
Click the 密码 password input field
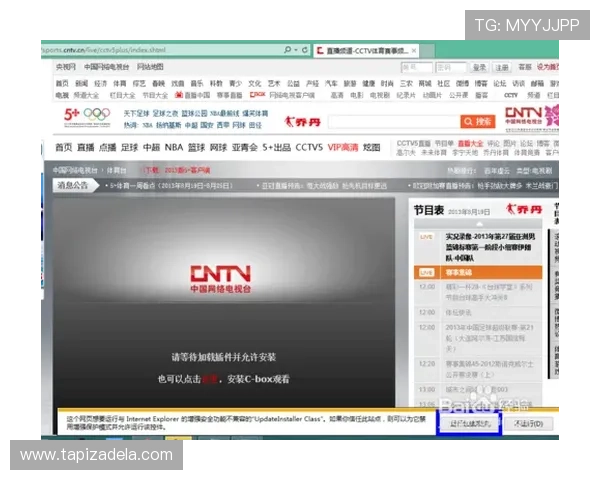tap(451, 67)
